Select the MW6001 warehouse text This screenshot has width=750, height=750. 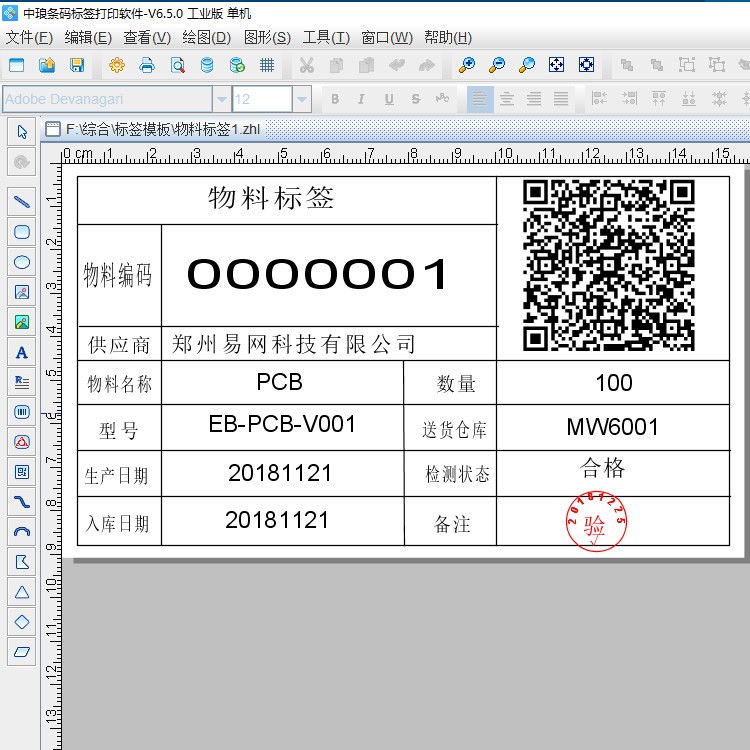[613, 427]
